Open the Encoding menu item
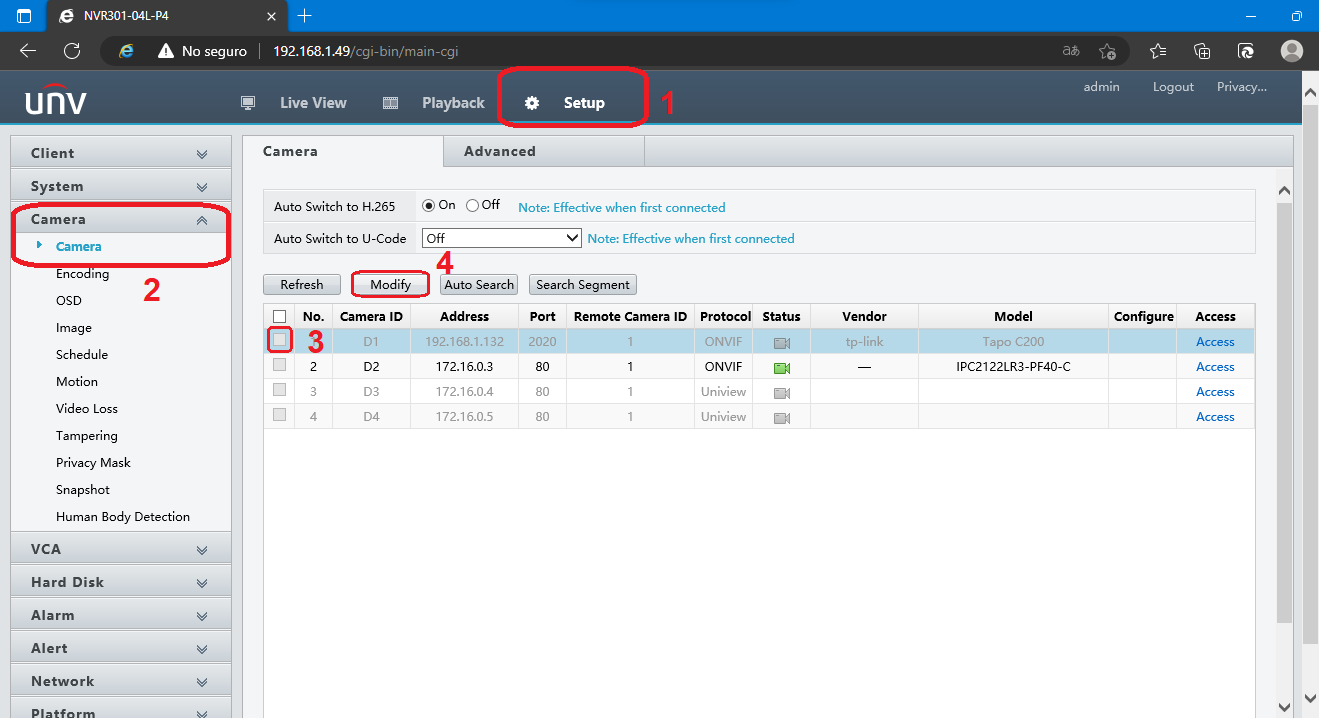Viewport: 1319px width, 718px height. pyautogui.click(x=82, y=274)
